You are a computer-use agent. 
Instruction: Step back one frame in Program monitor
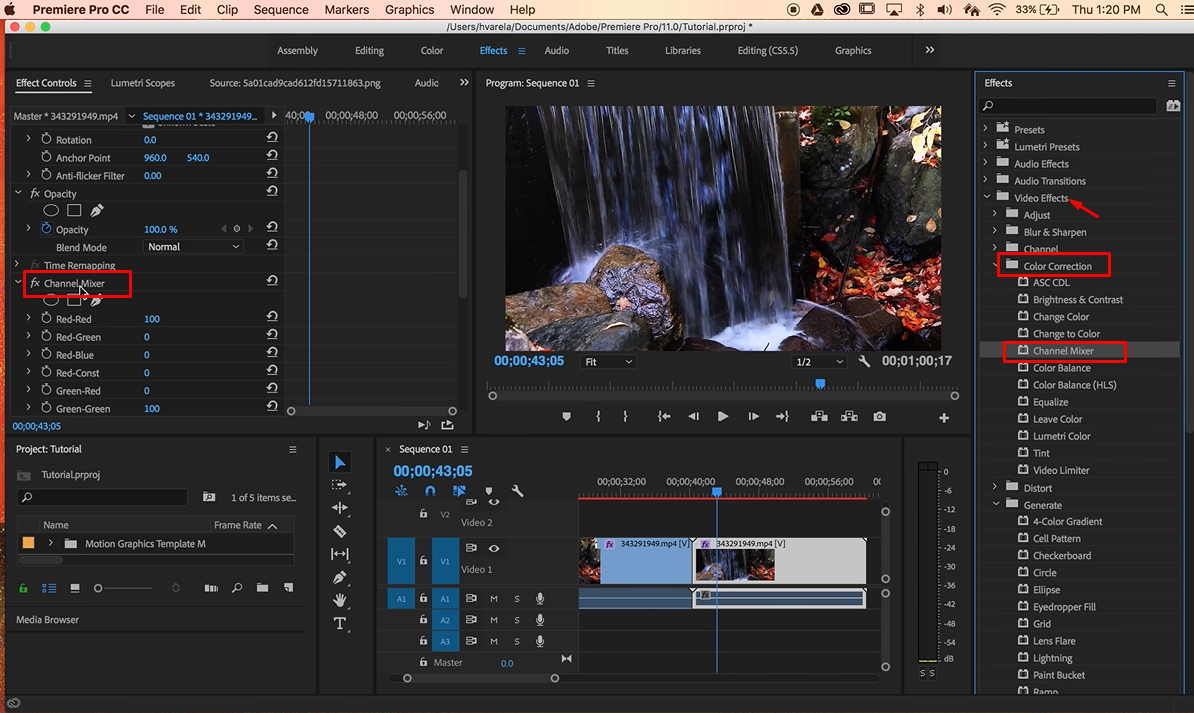pyautogui.click(x=693, y=417)
